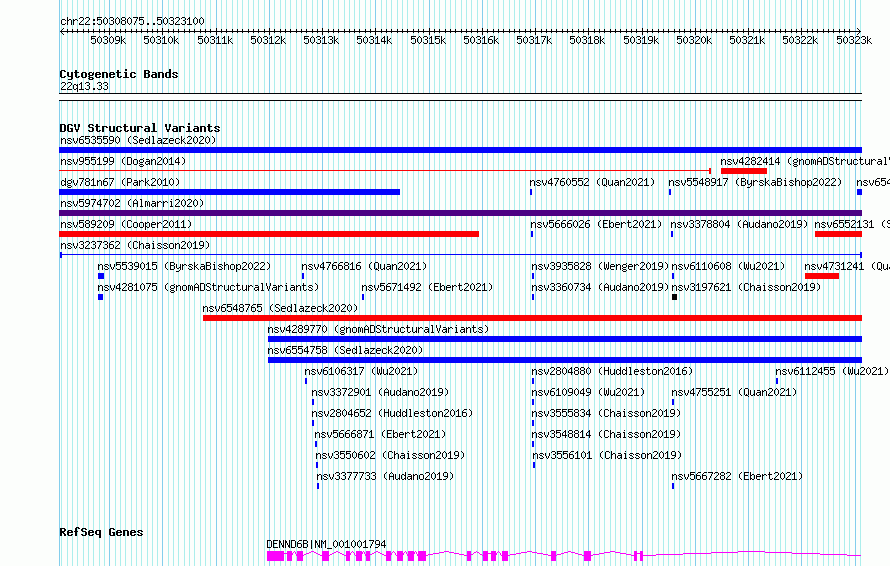Click nsv2804880 (Huddleston2016) label
Screen dimensions: 890x566
(x=612, y=371)
